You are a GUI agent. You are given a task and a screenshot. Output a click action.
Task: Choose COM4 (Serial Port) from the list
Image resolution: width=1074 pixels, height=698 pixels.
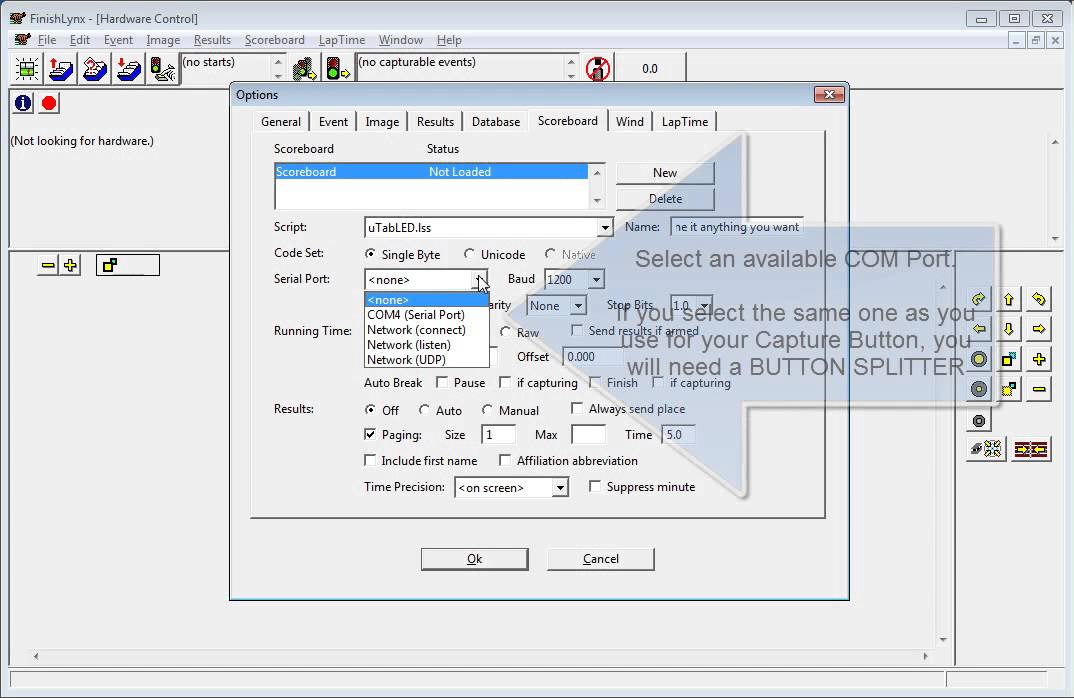coord(426,314)
